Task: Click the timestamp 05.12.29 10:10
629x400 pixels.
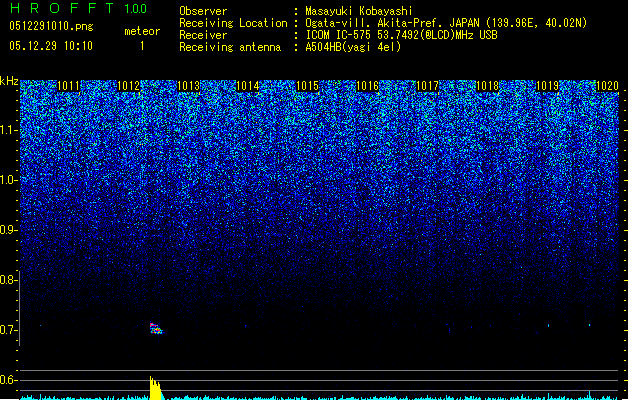Action: click(51, 46)
